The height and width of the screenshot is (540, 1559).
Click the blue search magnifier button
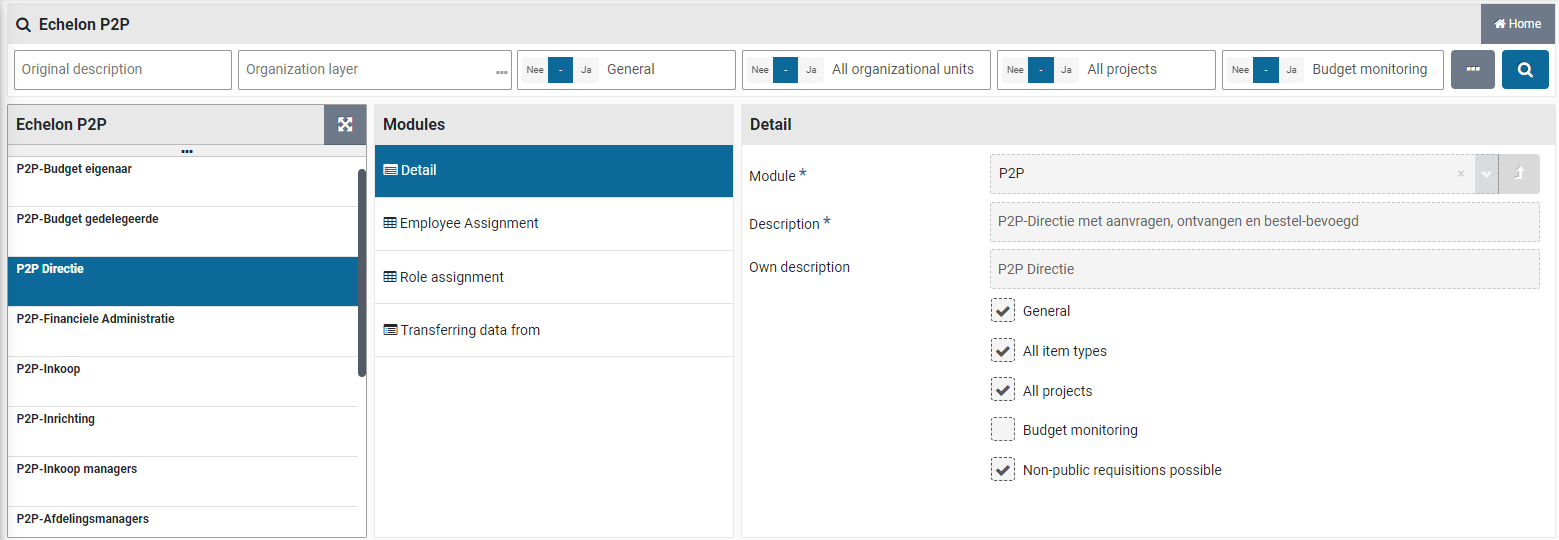click(1524, 70)
